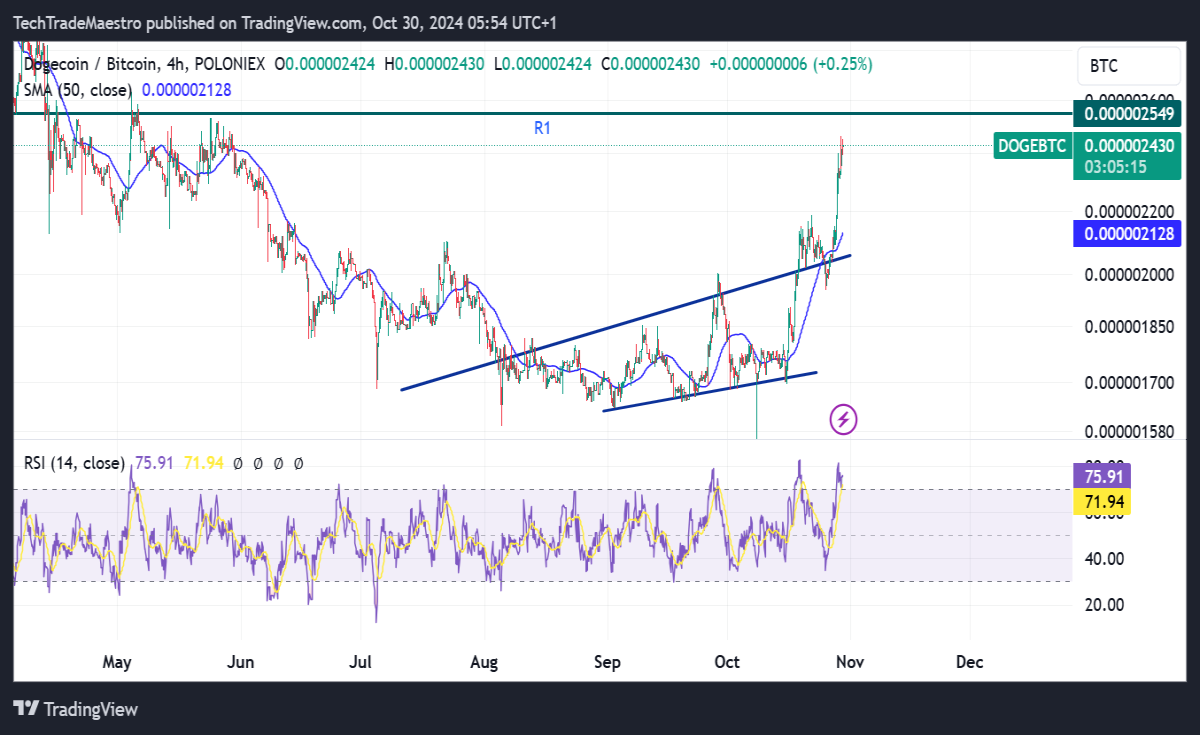1200x735 pixels.
Task: Click the Jun label on time axis
Action: tap(241, 662)
